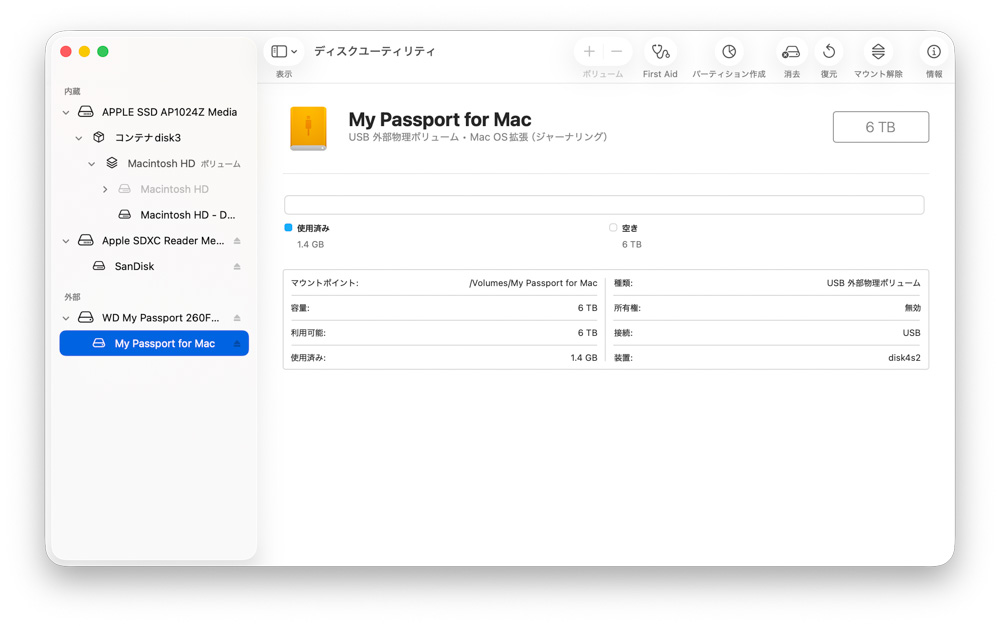Open the info (情報) icon
This screenshot has width=1000, height=626.
click(934, 52)
